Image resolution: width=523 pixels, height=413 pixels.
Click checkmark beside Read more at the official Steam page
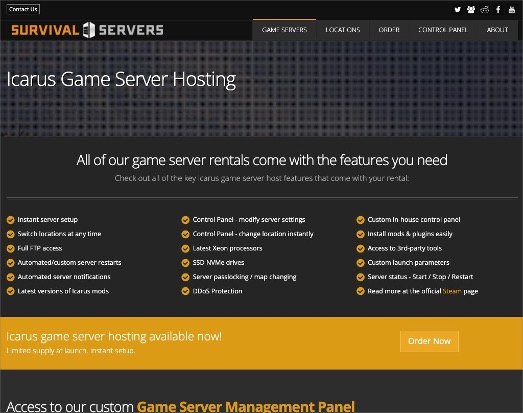tap(360, 291)
